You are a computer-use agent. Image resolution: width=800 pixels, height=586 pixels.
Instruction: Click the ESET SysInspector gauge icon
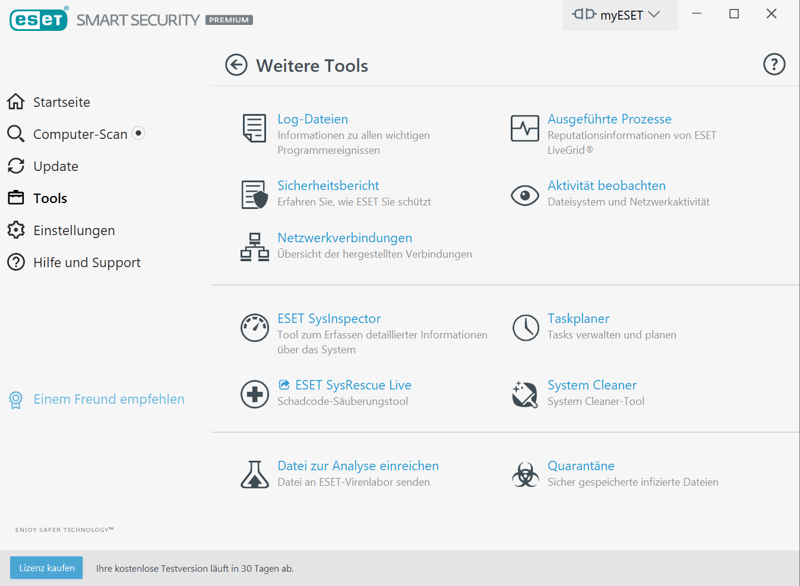coord(254,327)
